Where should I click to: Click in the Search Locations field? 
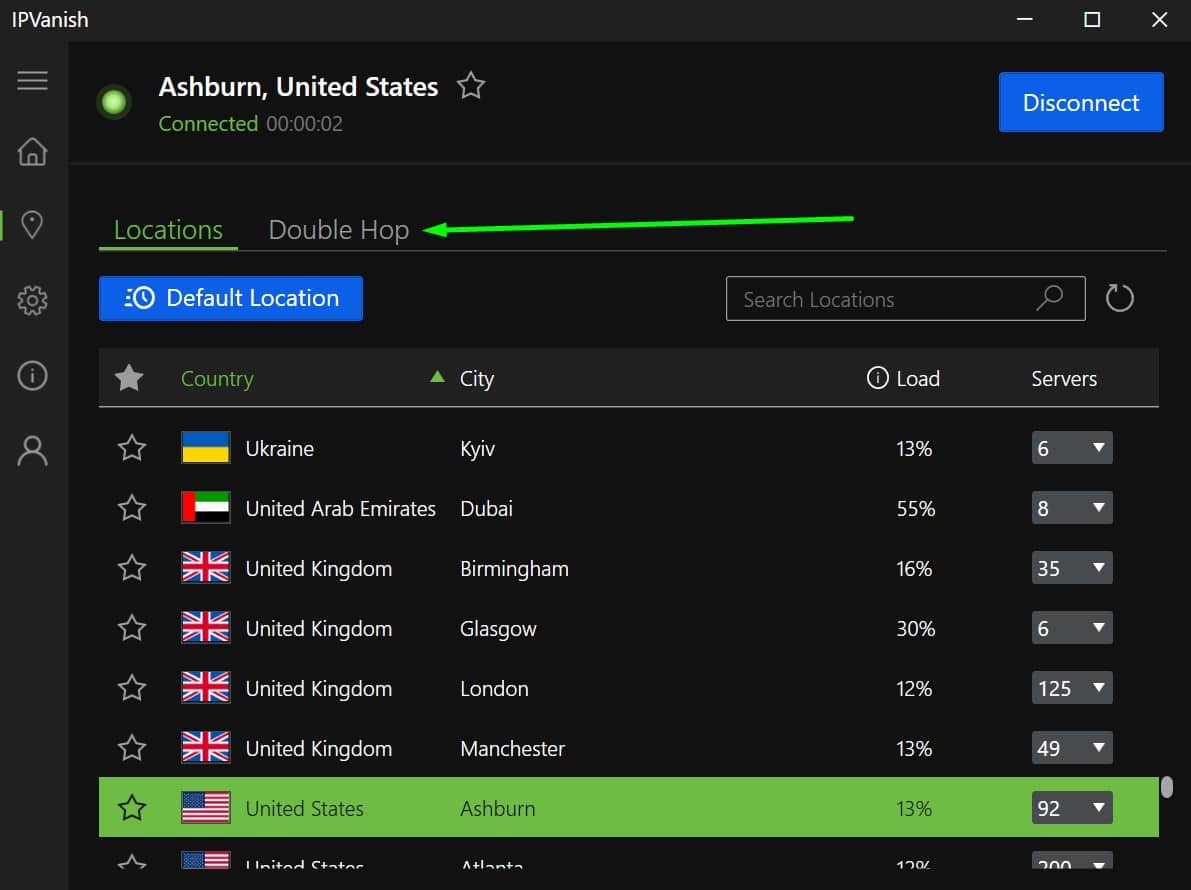tap(905, 298)
